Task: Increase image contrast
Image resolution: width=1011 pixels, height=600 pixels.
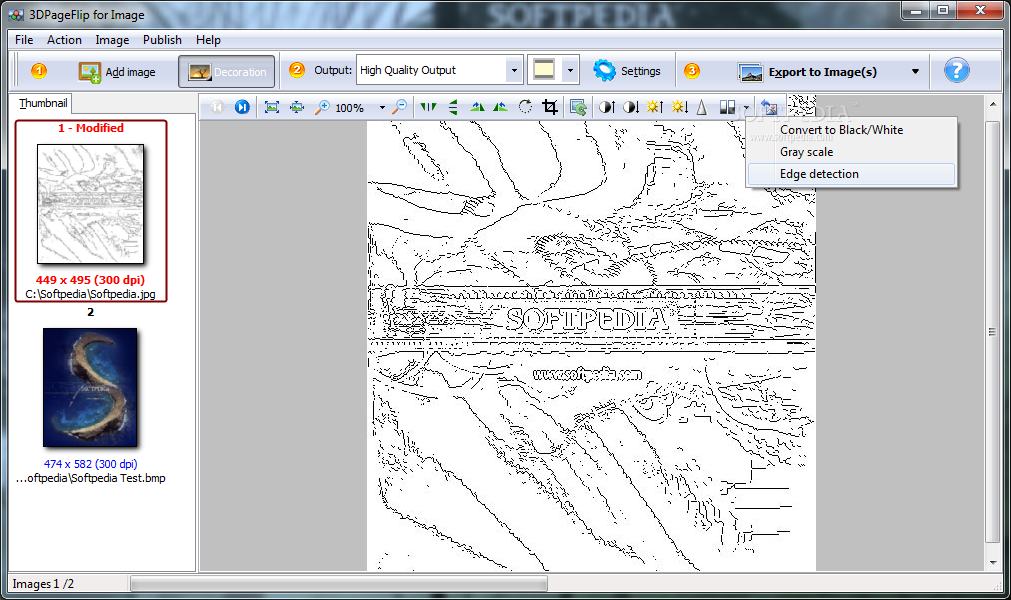Action: click(606, 107)
